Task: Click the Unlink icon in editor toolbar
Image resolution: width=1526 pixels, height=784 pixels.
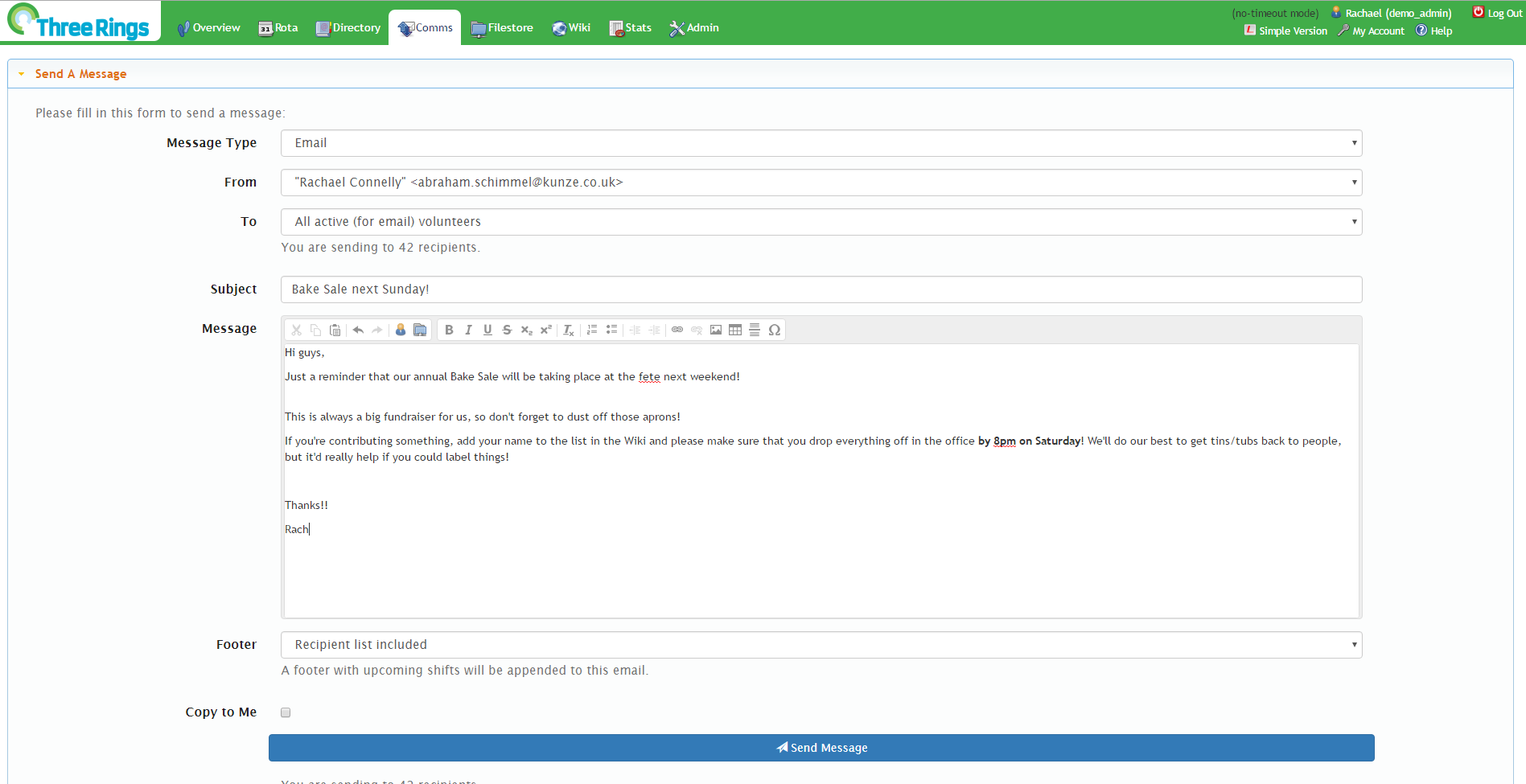Action: (697, 330)
